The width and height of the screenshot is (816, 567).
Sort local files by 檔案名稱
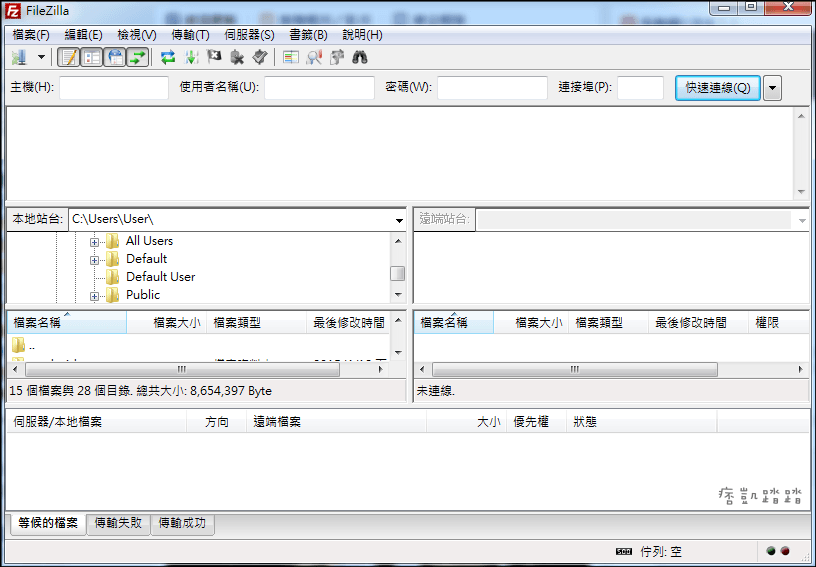point(67,323)
